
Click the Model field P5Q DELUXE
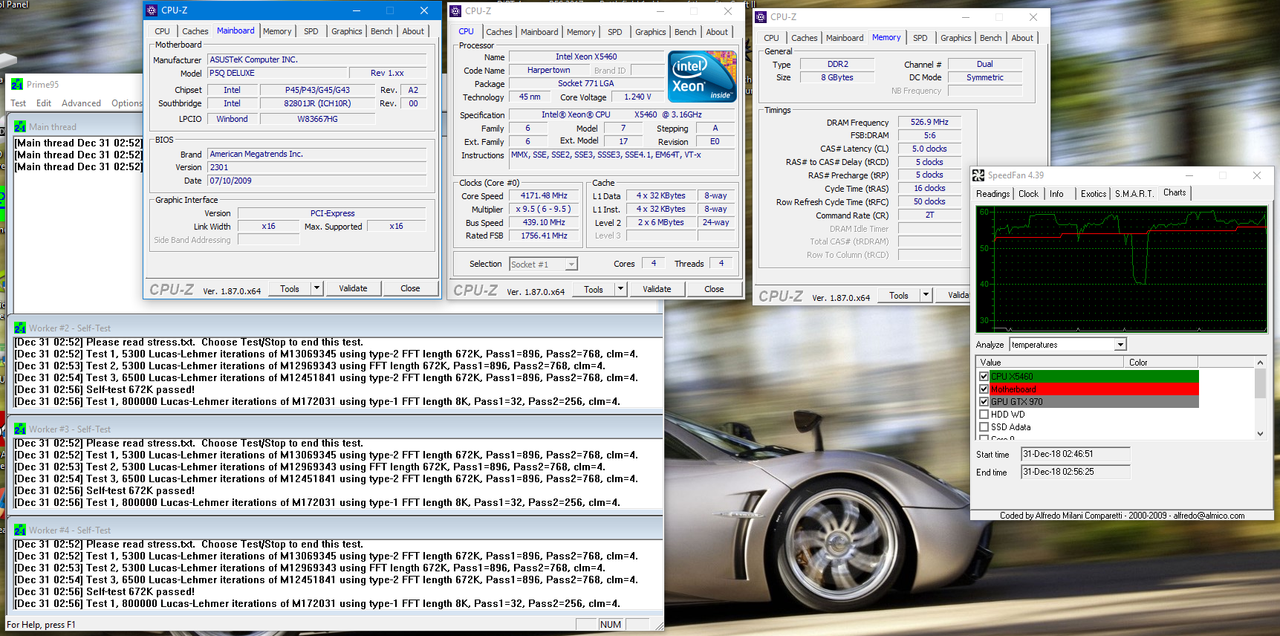pos(277,73)
